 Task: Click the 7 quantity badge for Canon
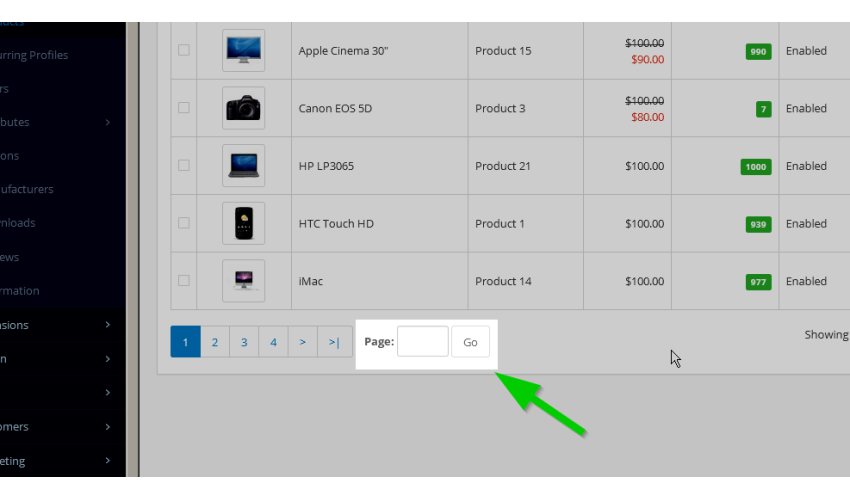[763, 109]
